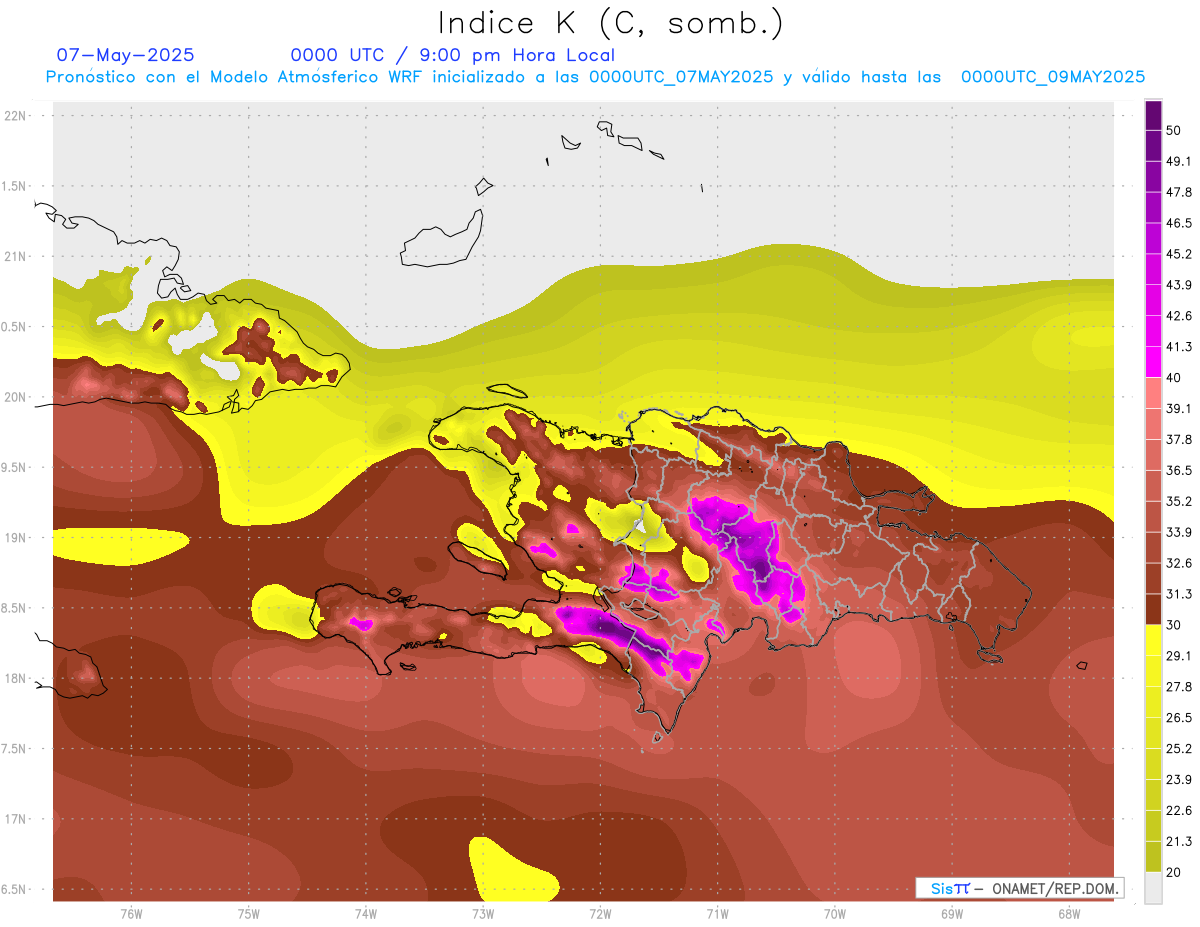Click the colorbar value "35.2"
Image resolution: width=1200 pixels, height=927 pixels.
(x=1179, y=501)
